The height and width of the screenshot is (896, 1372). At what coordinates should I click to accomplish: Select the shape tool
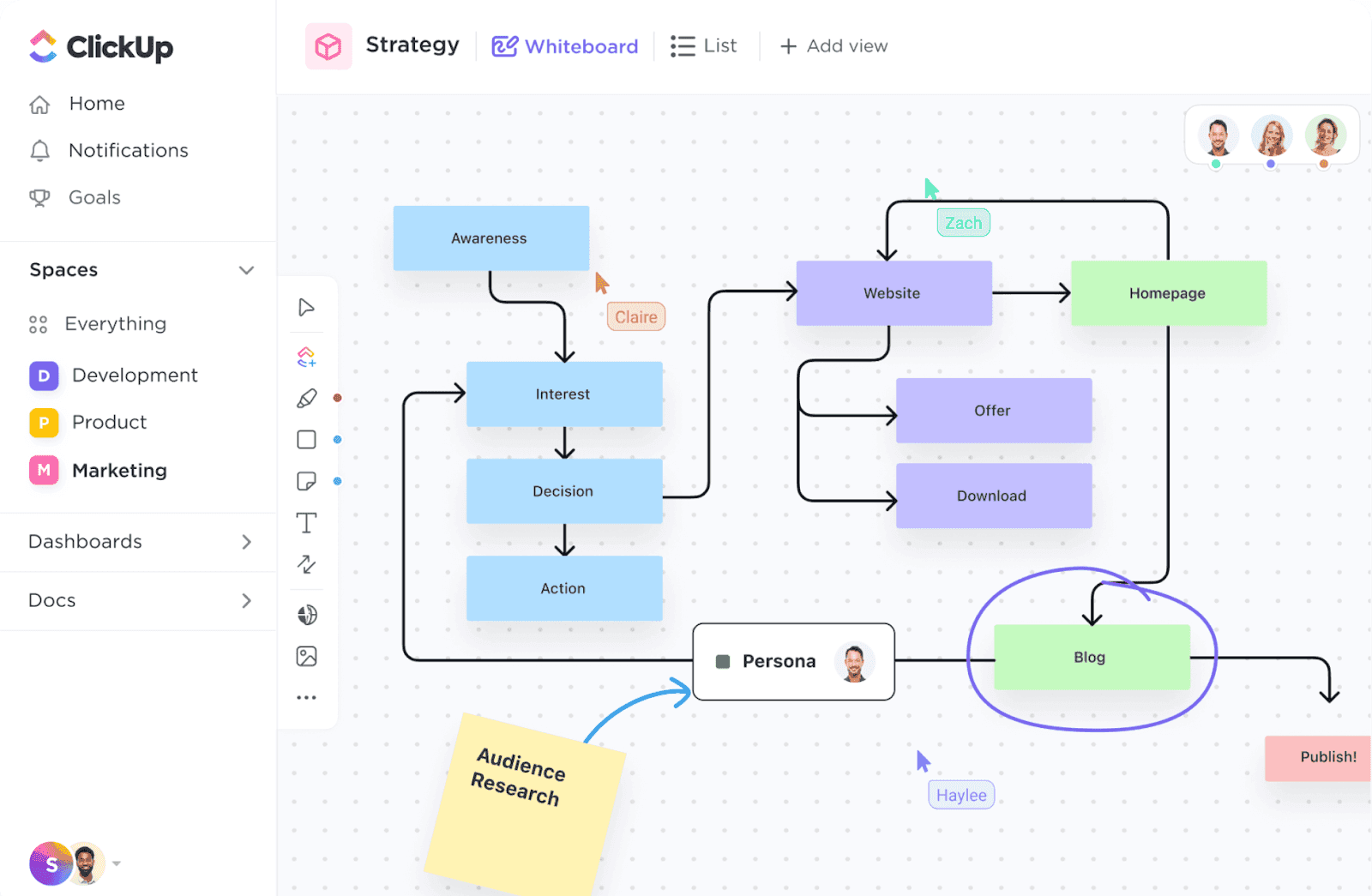tap(306, 438)
